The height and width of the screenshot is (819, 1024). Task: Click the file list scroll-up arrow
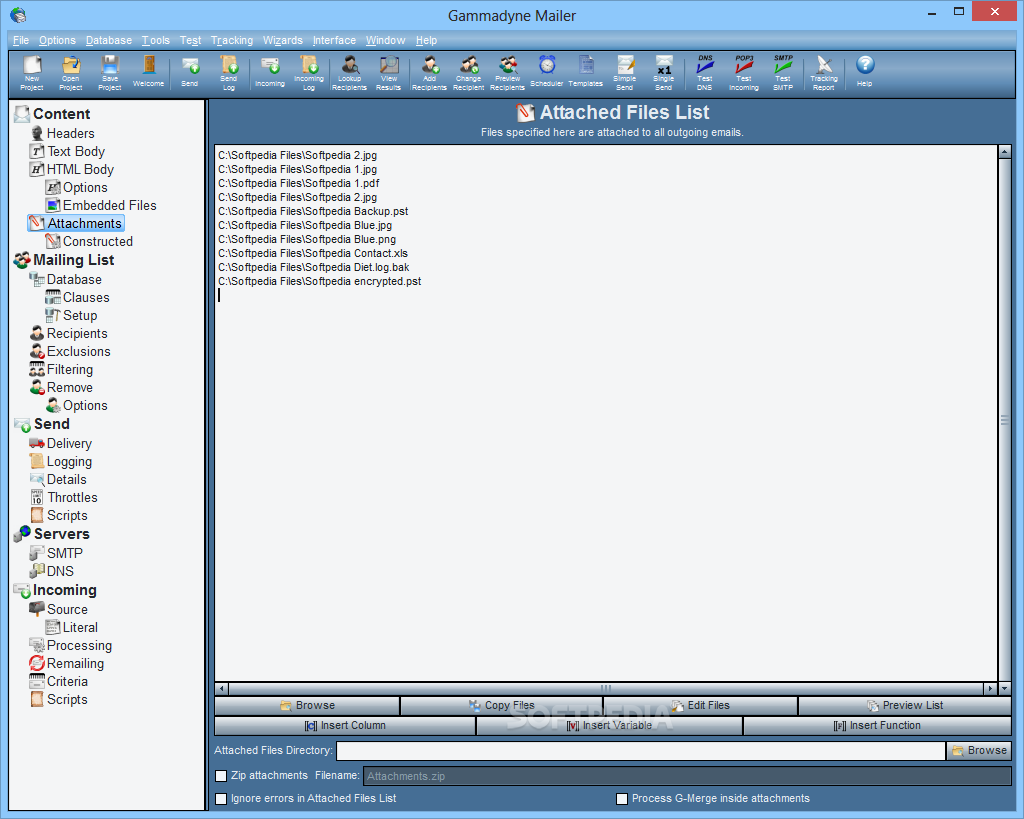1004,152
